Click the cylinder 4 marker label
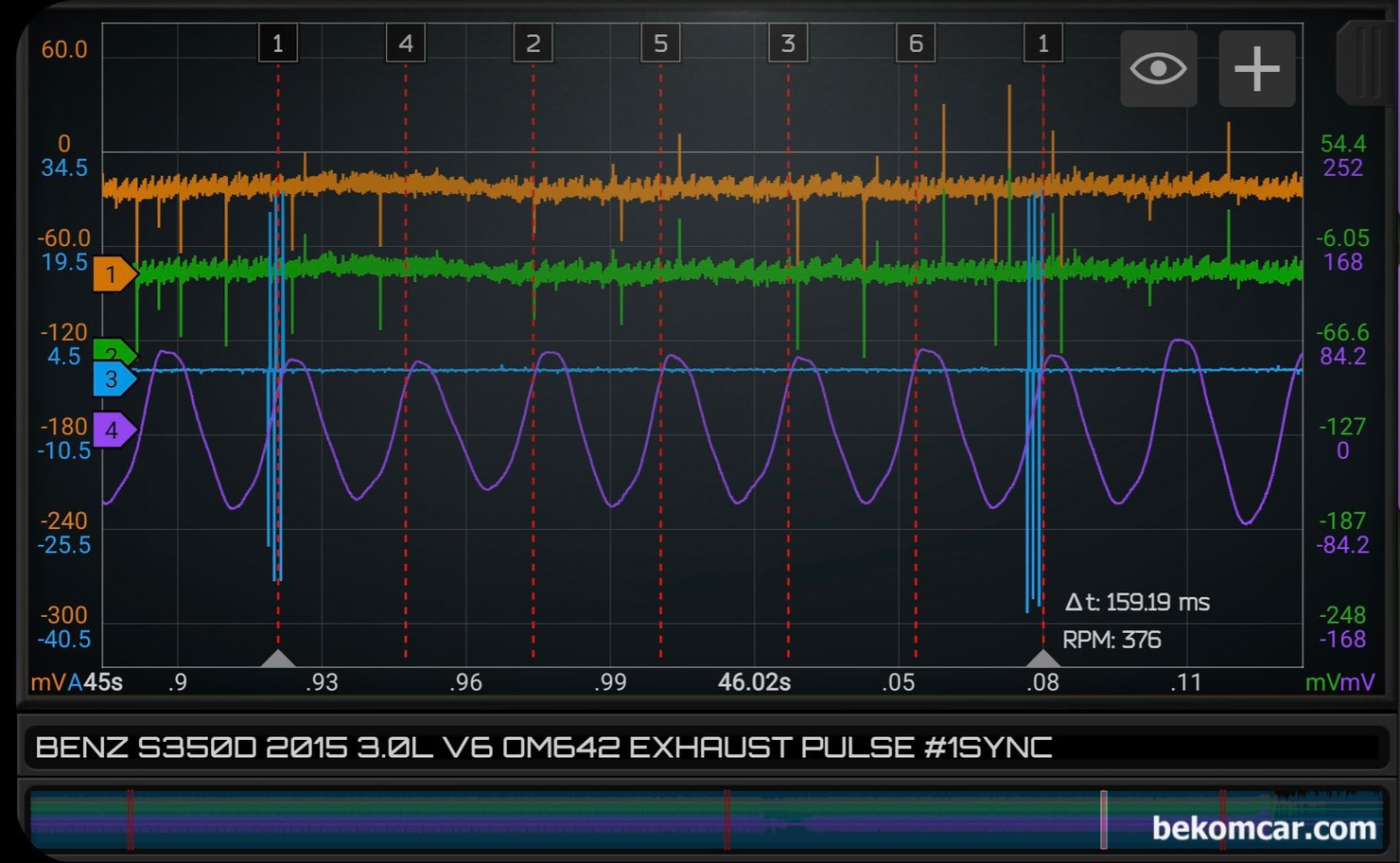Image resolution: width=1400 pixels, height=863 pixels. click(406, 44)
